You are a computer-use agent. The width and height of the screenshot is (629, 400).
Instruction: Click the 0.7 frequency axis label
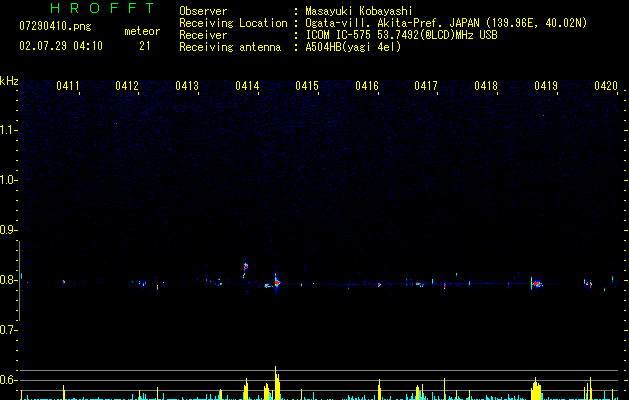pos(8,330)
